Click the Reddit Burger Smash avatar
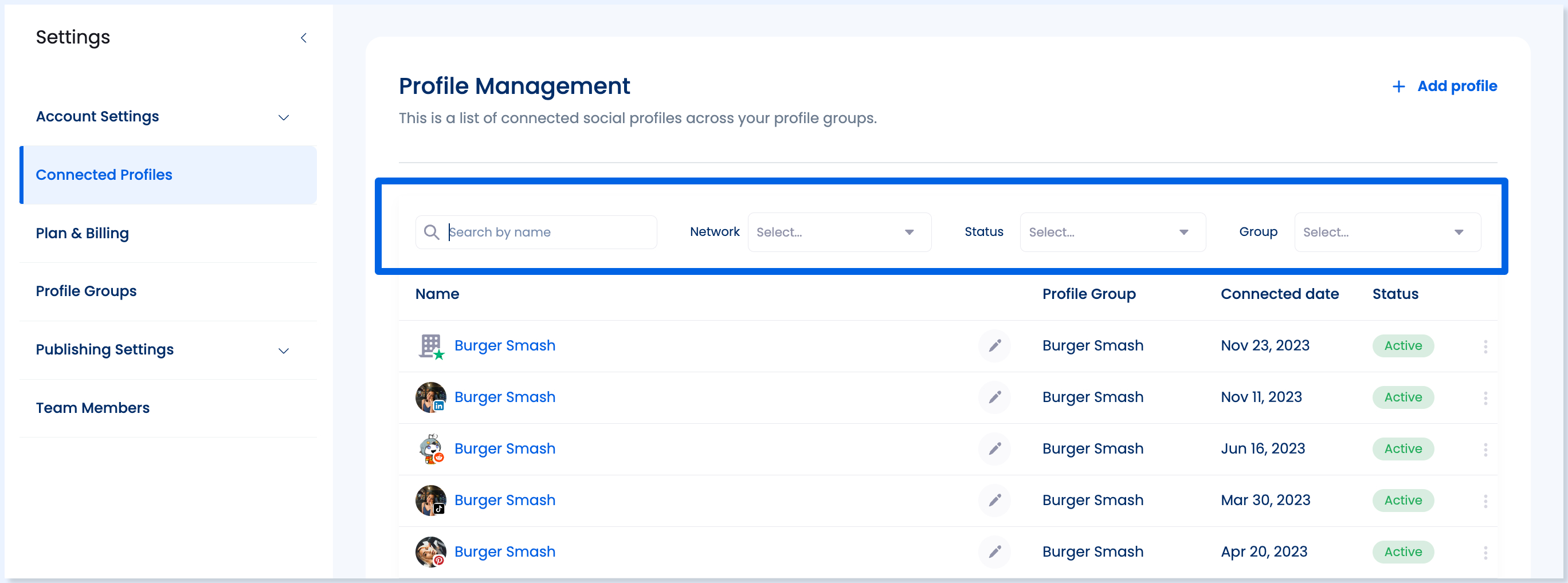Viewport: 1568px width, 583px height. click(x=431, y=449)
